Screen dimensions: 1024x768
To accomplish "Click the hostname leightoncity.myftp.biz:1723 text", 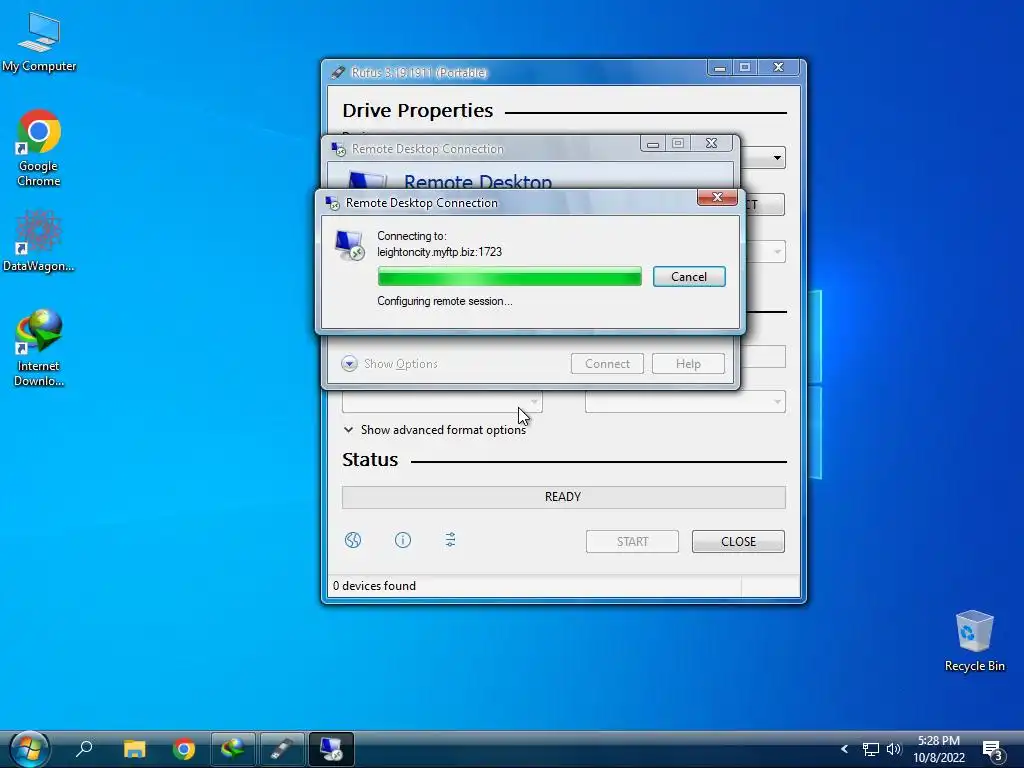I will pyautogui.click(x=440, y=252).
